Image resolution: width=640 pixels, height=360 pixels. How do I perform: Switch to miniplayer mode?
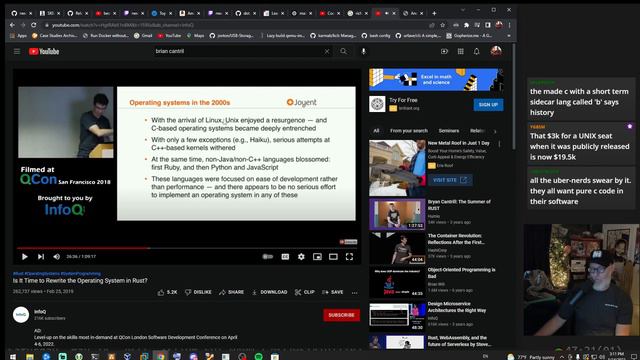(x=317, y=256)
